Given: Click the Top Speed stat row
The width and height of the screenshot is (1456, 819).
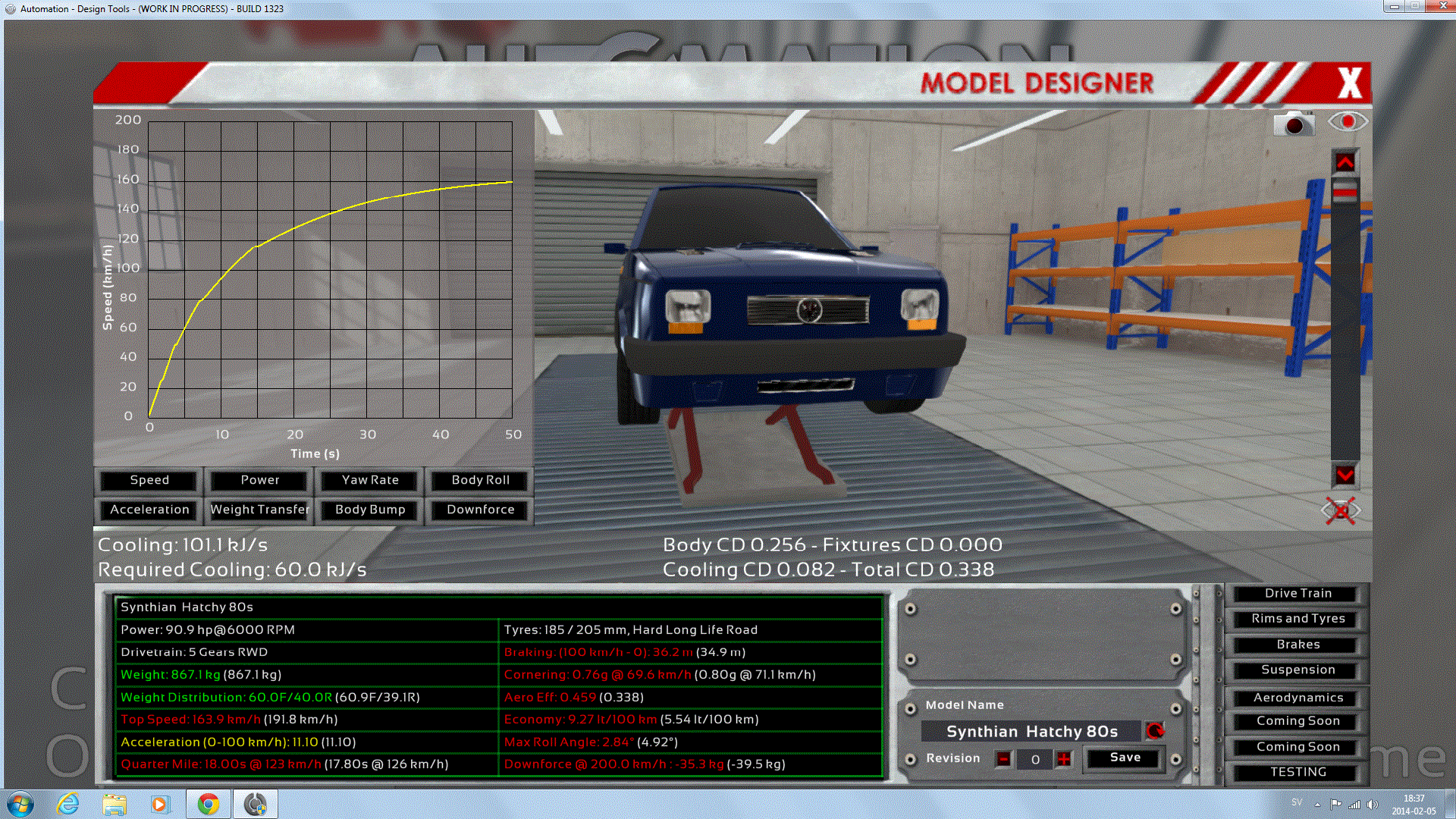Looking at the screenshot, I should point(307,720).
